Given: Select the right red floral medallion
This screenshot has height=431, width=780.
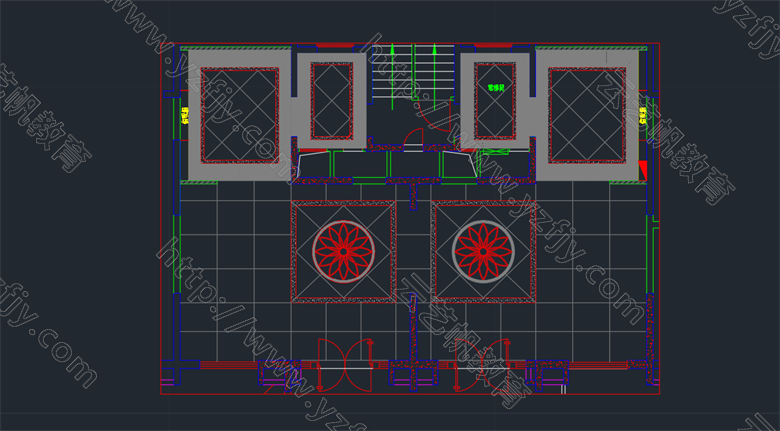Looking at the screenshot, I should point(483,251).
